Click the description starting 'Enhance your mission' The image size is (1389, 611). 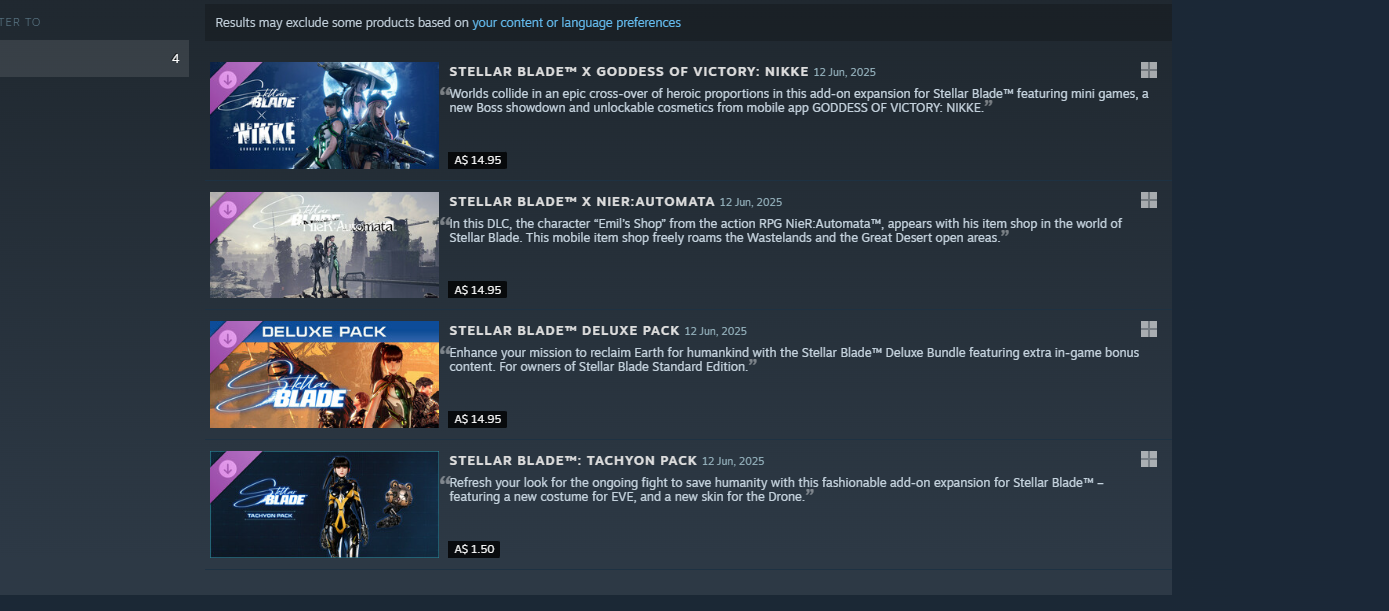[793, 359]
